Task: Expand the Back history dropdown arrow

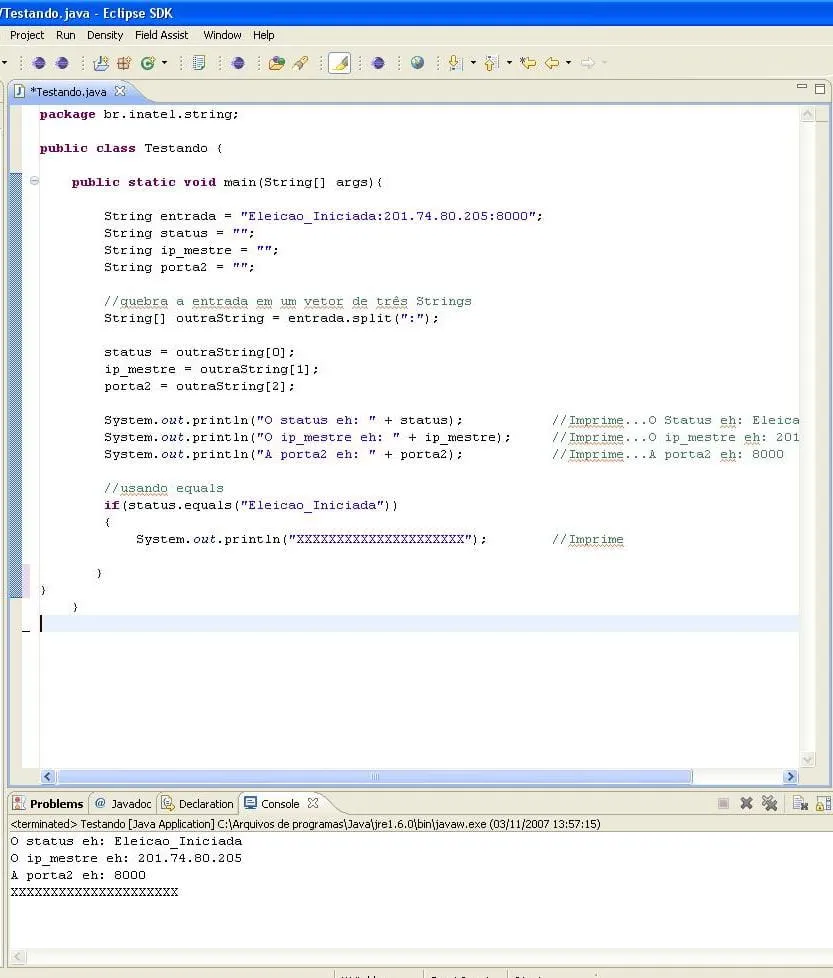Action: tap(568, 63)
